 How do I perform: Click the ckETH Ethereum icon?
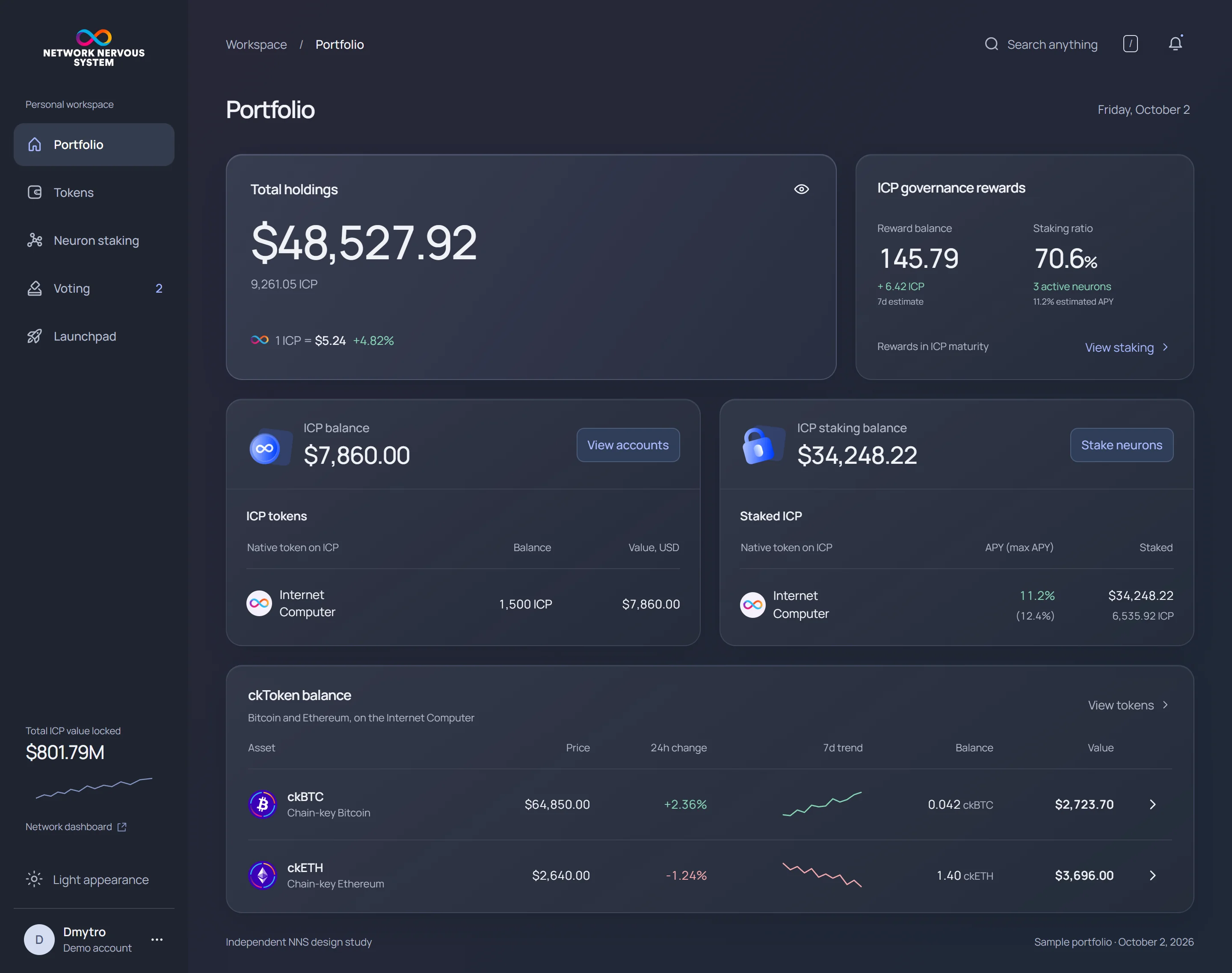click(x=263, y=875)
